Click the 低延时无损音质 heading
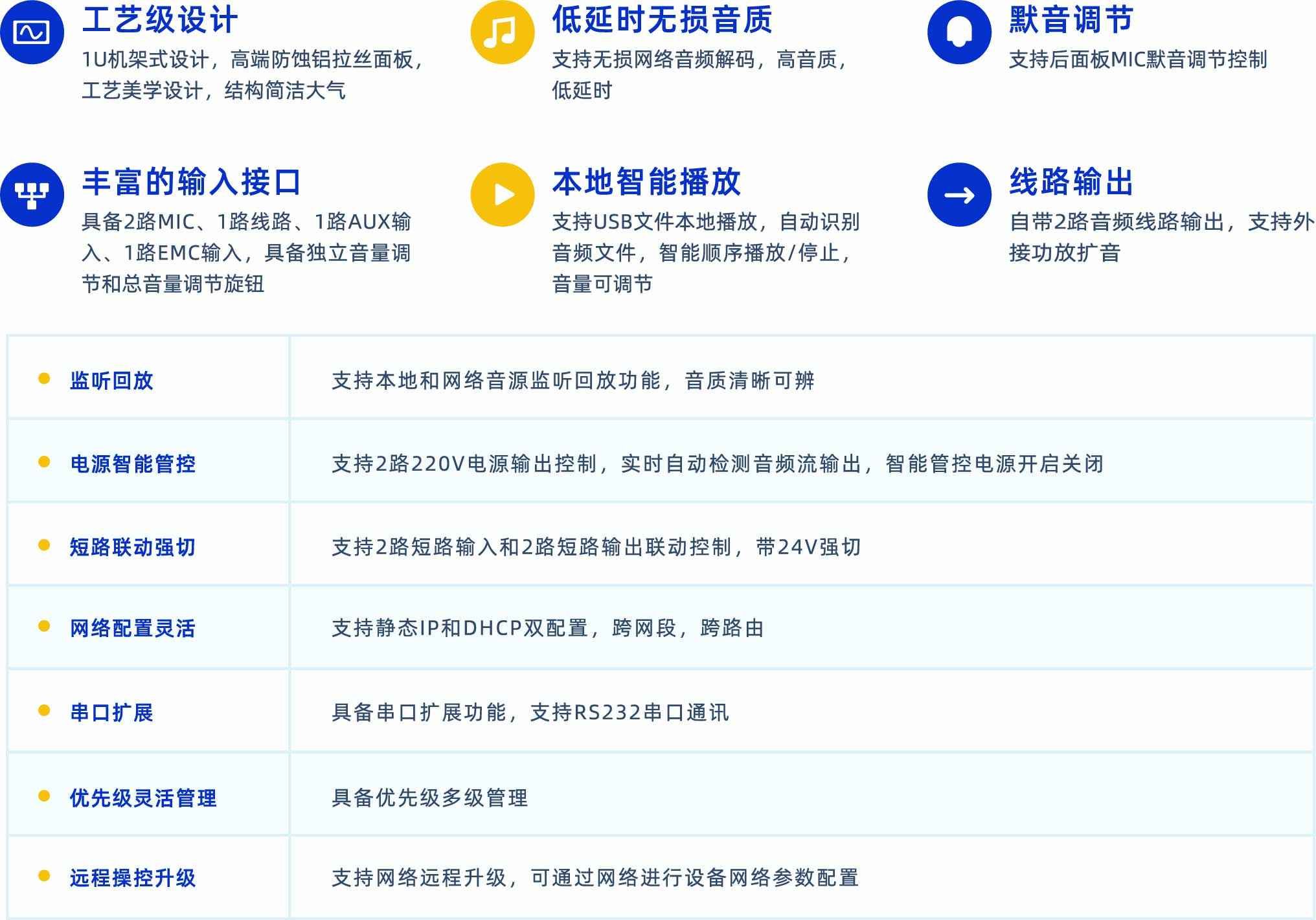1316x920 pixels. point(662,19)
